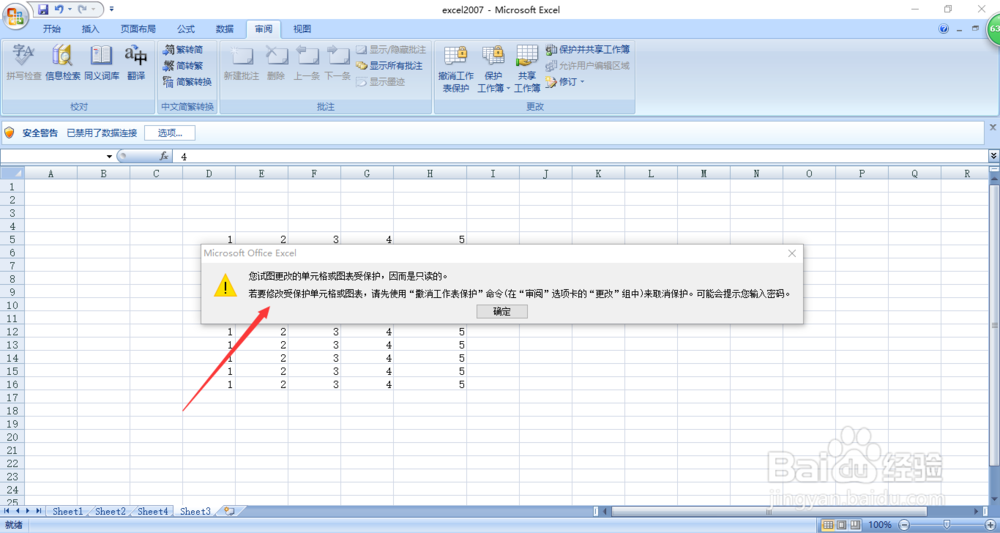This screenshot has height=533, width=1000.
Task: Click the zoom out minus button
Action: point(903,525)
